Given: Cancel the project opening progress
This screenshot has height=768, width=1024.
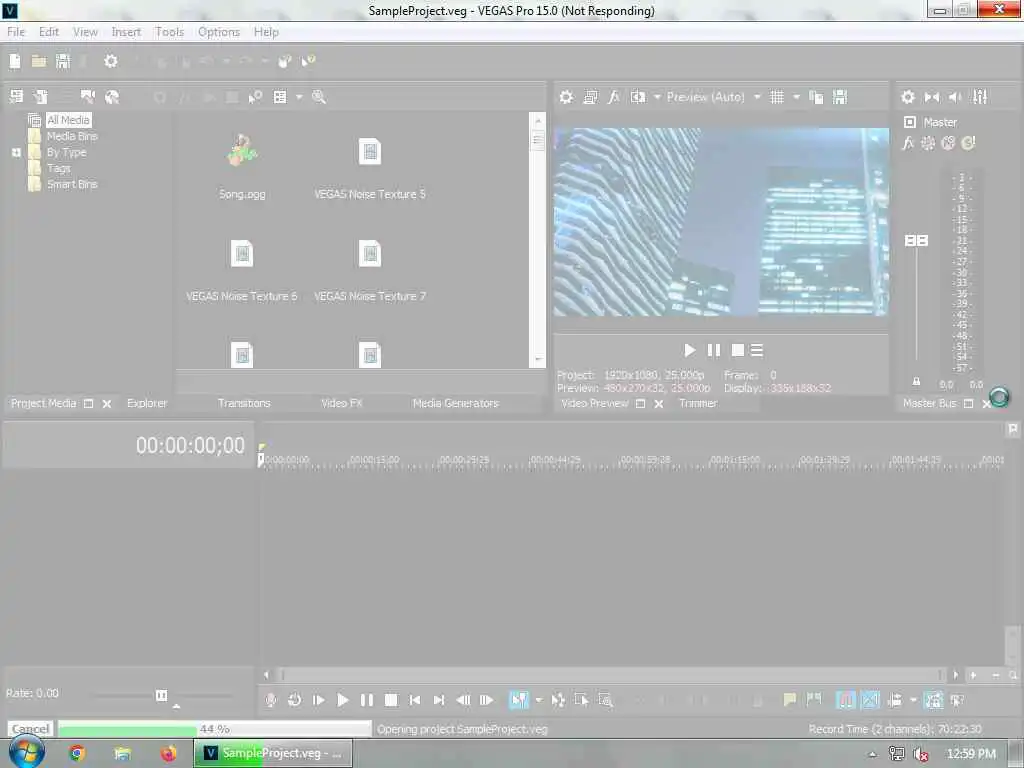Looking at the screenshot, I should 30,729.
